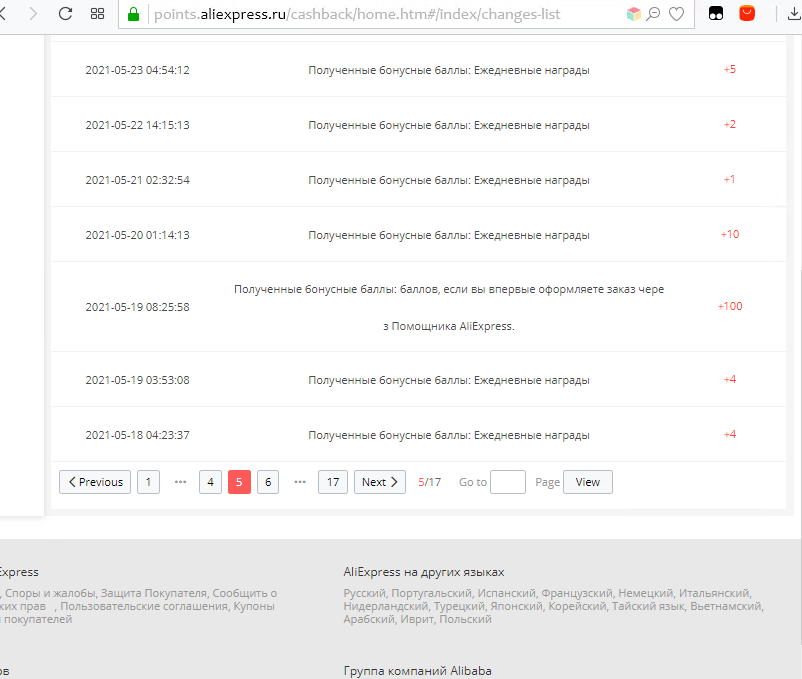Click the +2 points value
This screenshot has height=679, width=802.
(730, 124)
